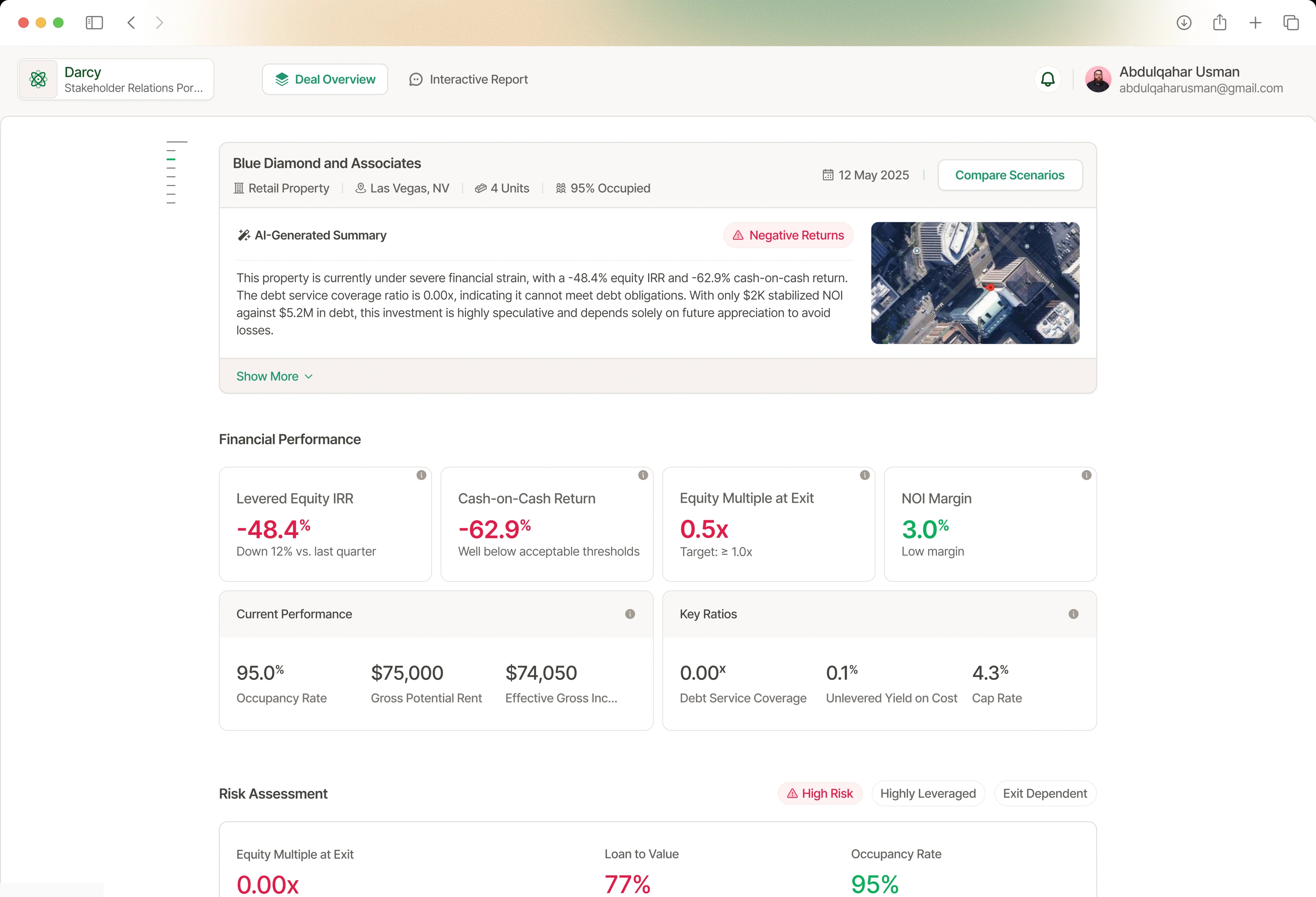Image resolution: width=1316 pixels, height=897 pixels.
Task: Open the notifications bell
Action: 1048,79
